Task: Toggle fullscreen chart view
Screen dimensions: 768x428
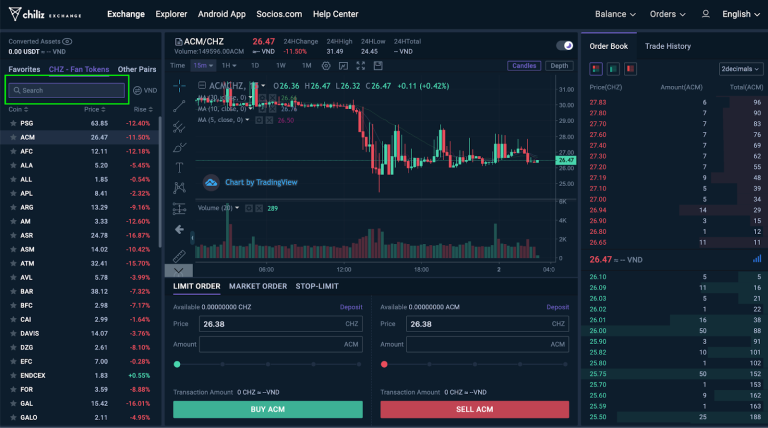Action: coord(360,66)
